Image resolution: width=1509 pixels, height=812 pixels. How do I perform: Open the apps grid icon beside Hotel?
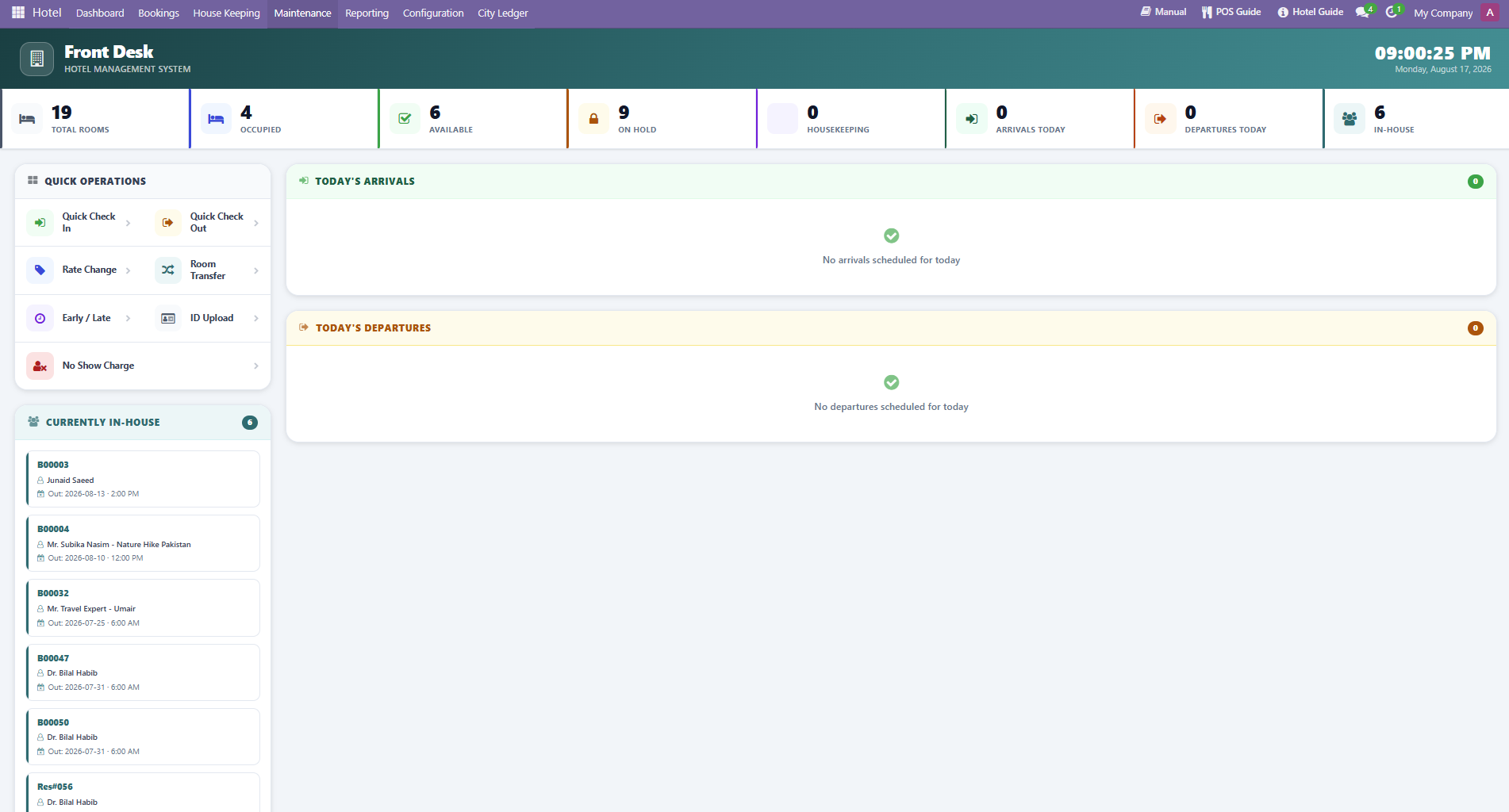[18, 13]
